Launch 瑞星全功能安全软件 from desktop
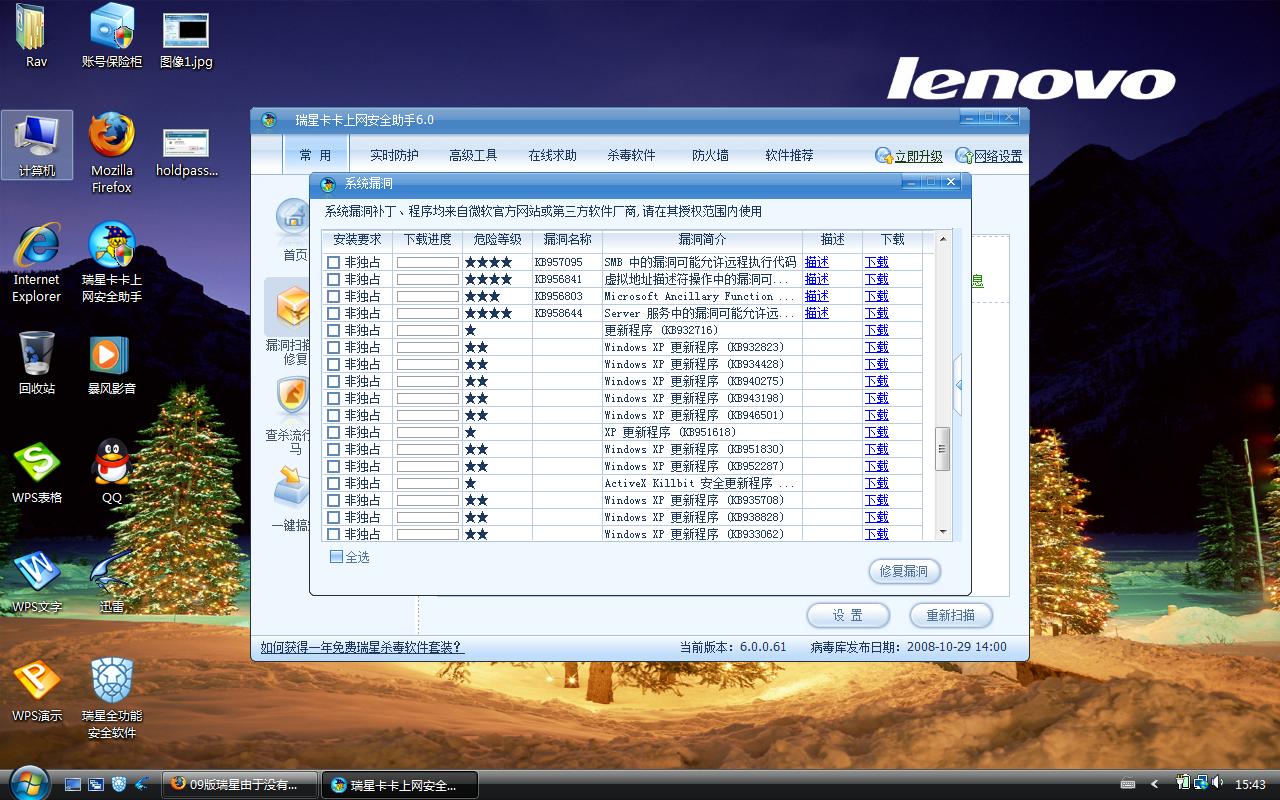 (112, 699)
